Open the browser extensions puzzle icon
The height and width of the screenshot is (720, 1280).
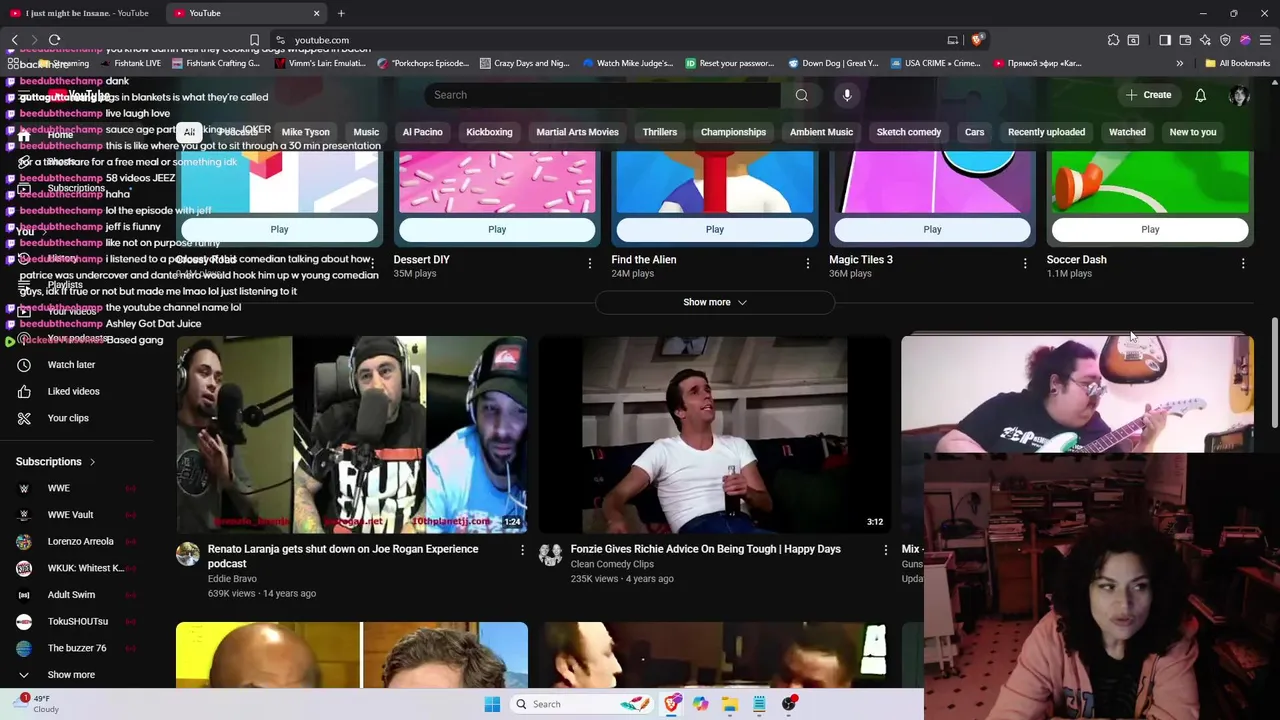(x=1113, y=40)
